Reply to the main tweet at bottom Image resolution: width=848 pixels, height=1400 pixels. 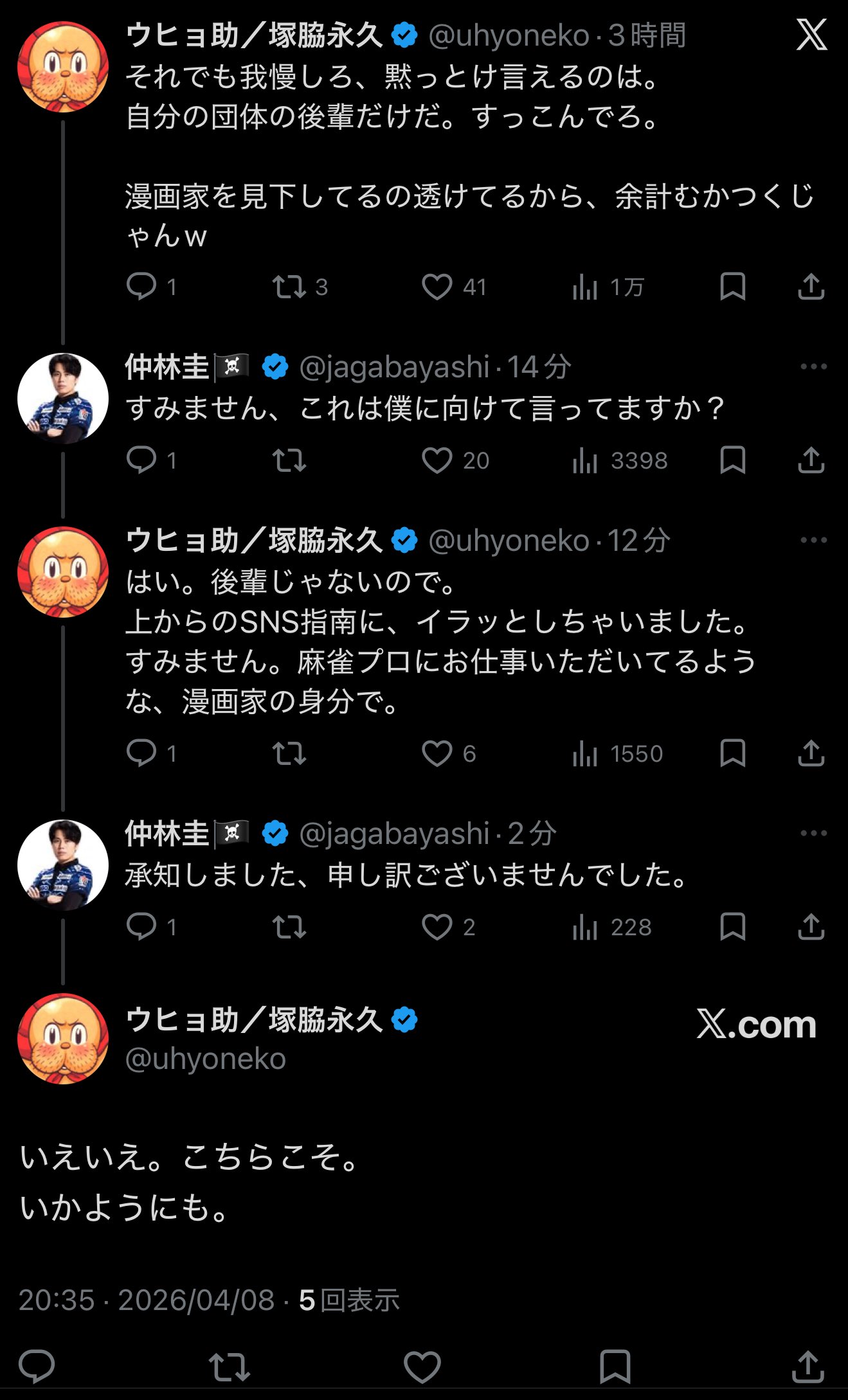(x=37, y=1365)
